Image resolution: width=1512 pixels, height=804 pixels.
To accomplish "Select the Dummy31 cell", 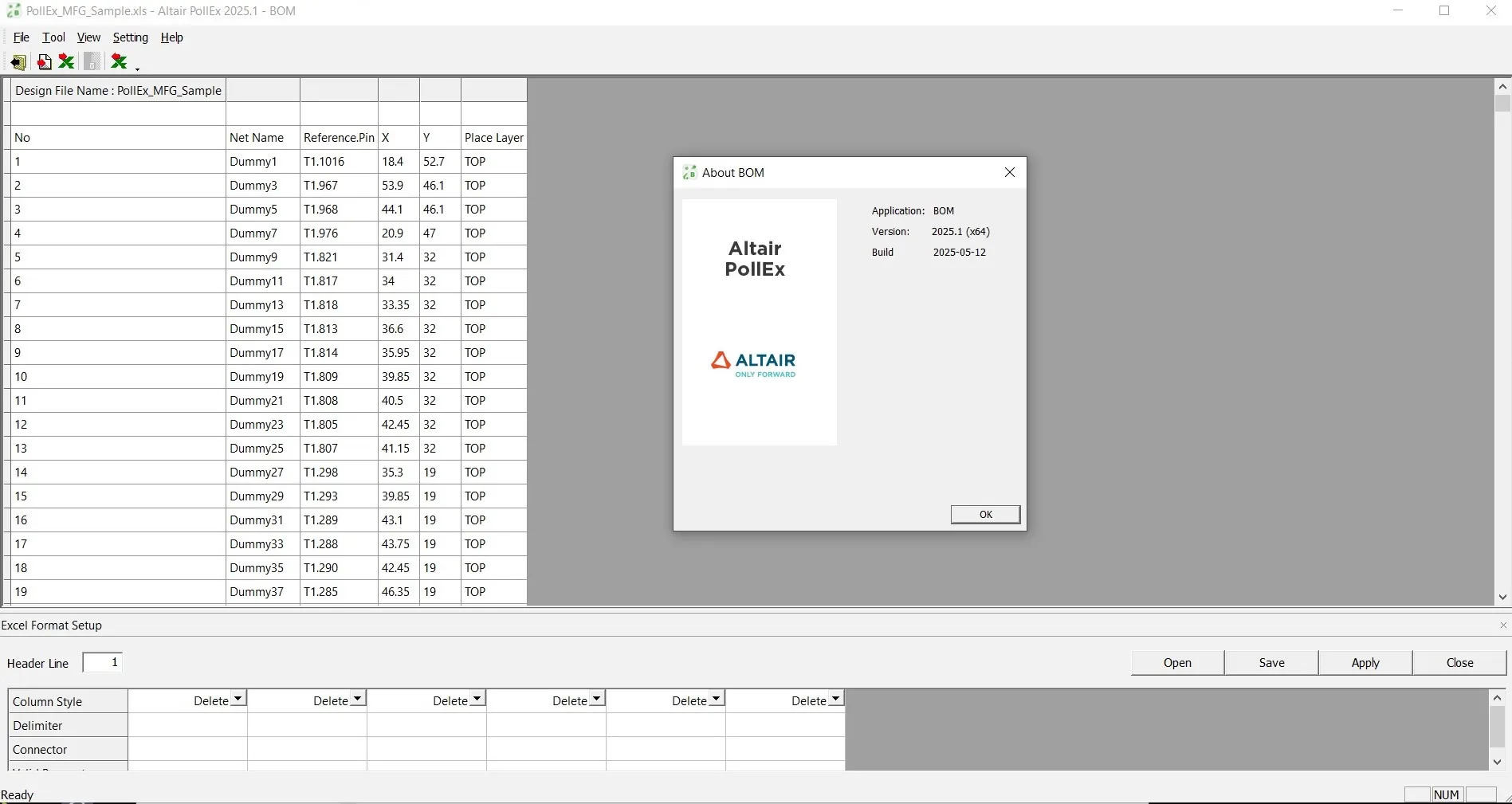I will 263,520.
